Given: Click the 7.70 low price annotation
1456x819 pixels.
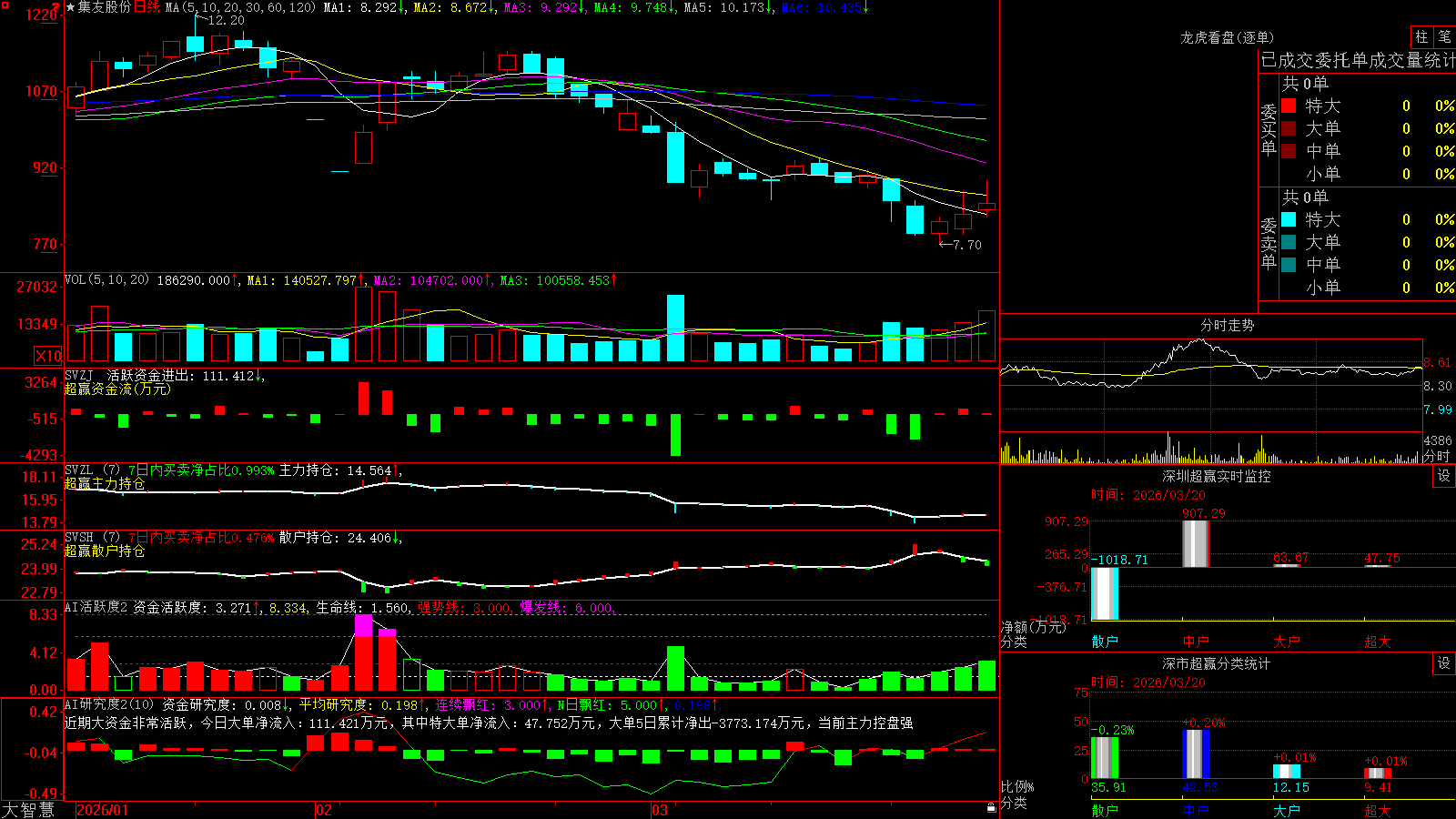Looking at the screenshot, I should click(967, 245).
